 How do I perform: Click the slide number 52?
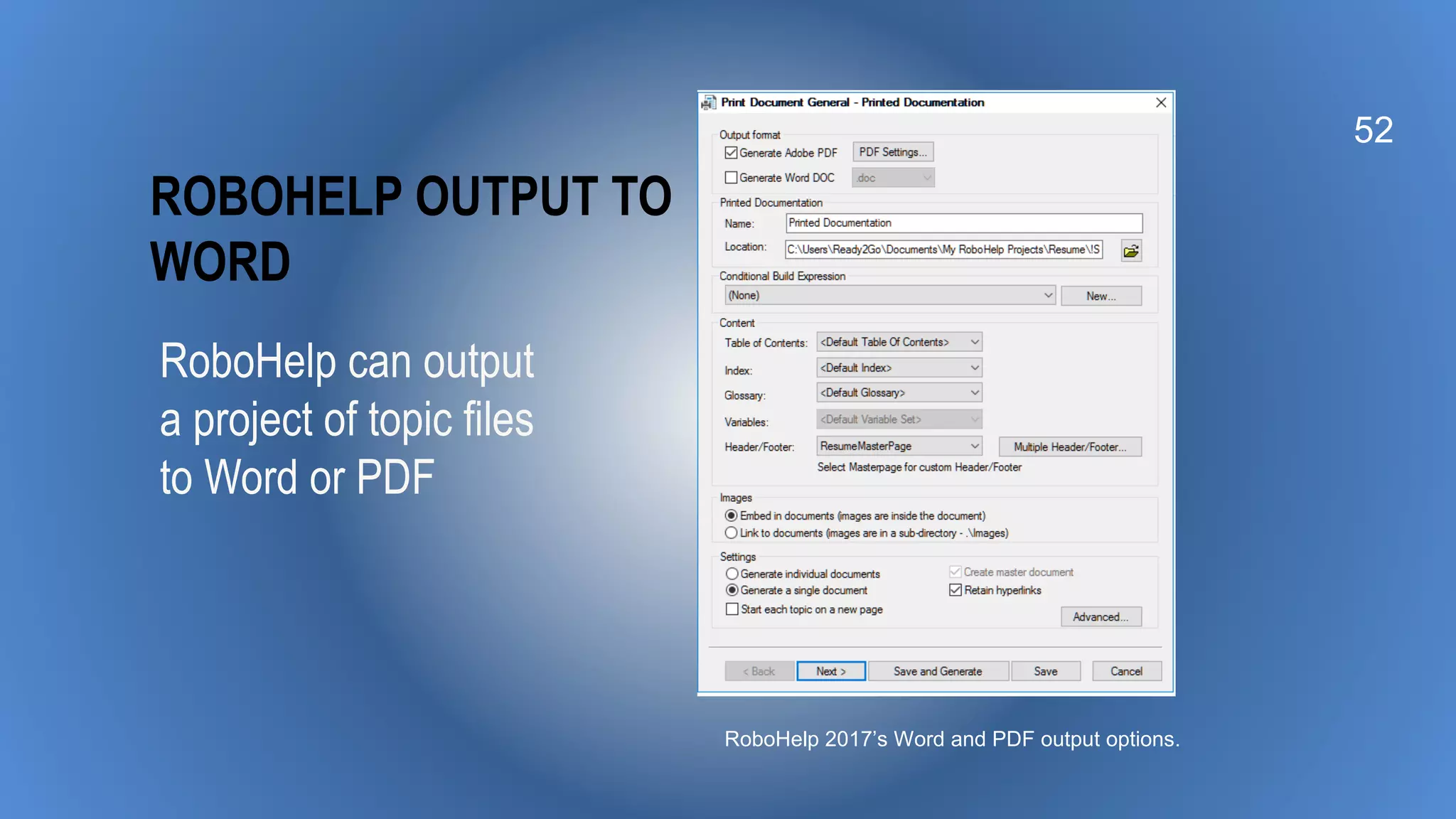pyautogui.click(x=1373, y=130)
